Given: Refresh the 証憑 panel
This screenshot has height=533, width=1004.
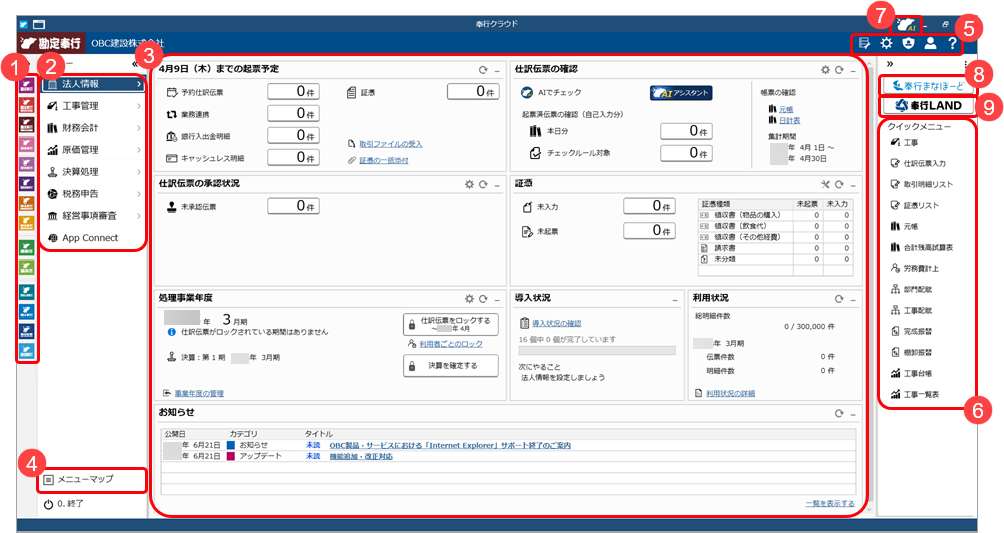Looking at the screenshot, I should pos(839,184).
